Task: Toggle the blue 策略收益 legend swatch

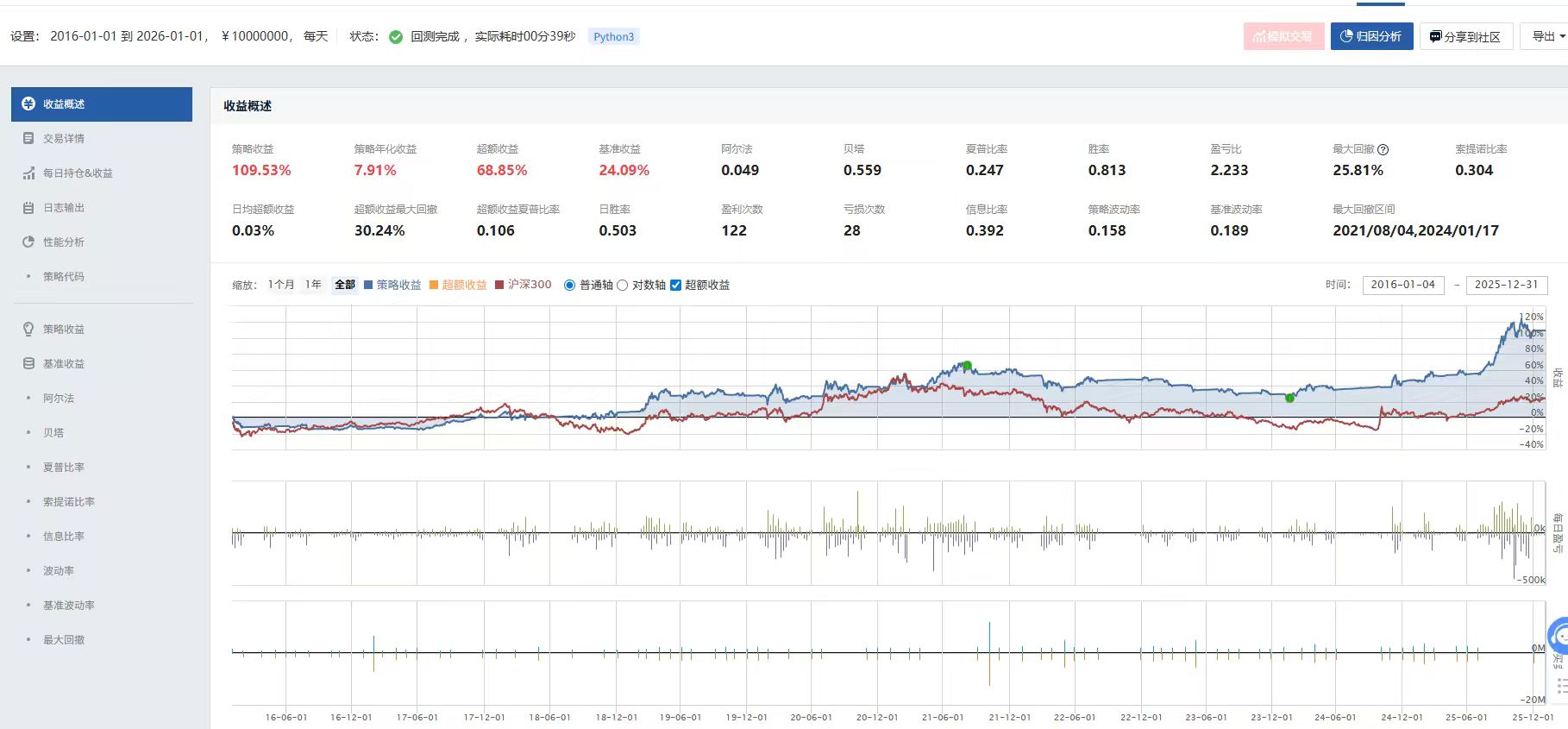Action: (369, 286)
